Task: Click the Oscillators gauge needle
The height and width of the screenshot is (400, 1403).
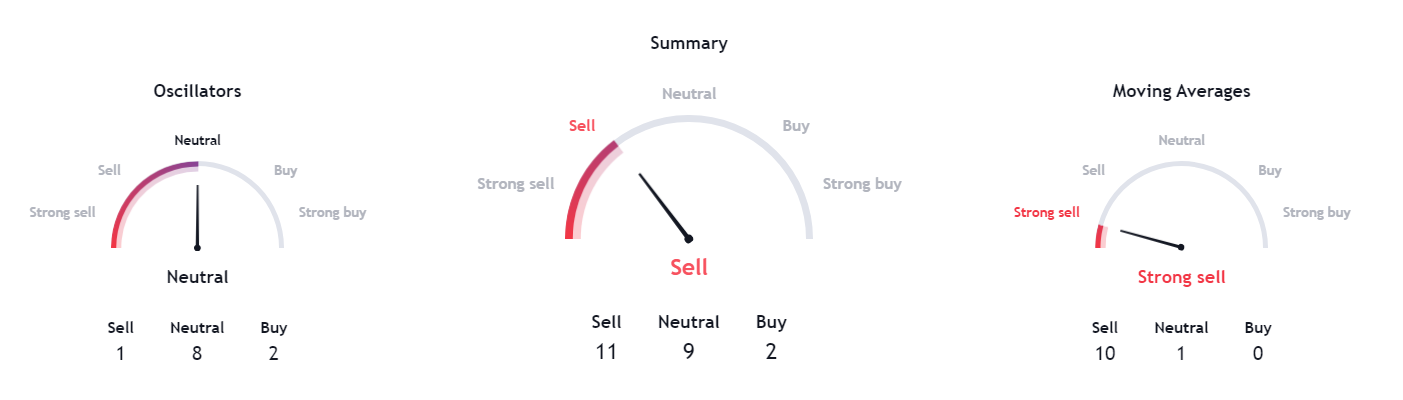Action: point(197,216)
